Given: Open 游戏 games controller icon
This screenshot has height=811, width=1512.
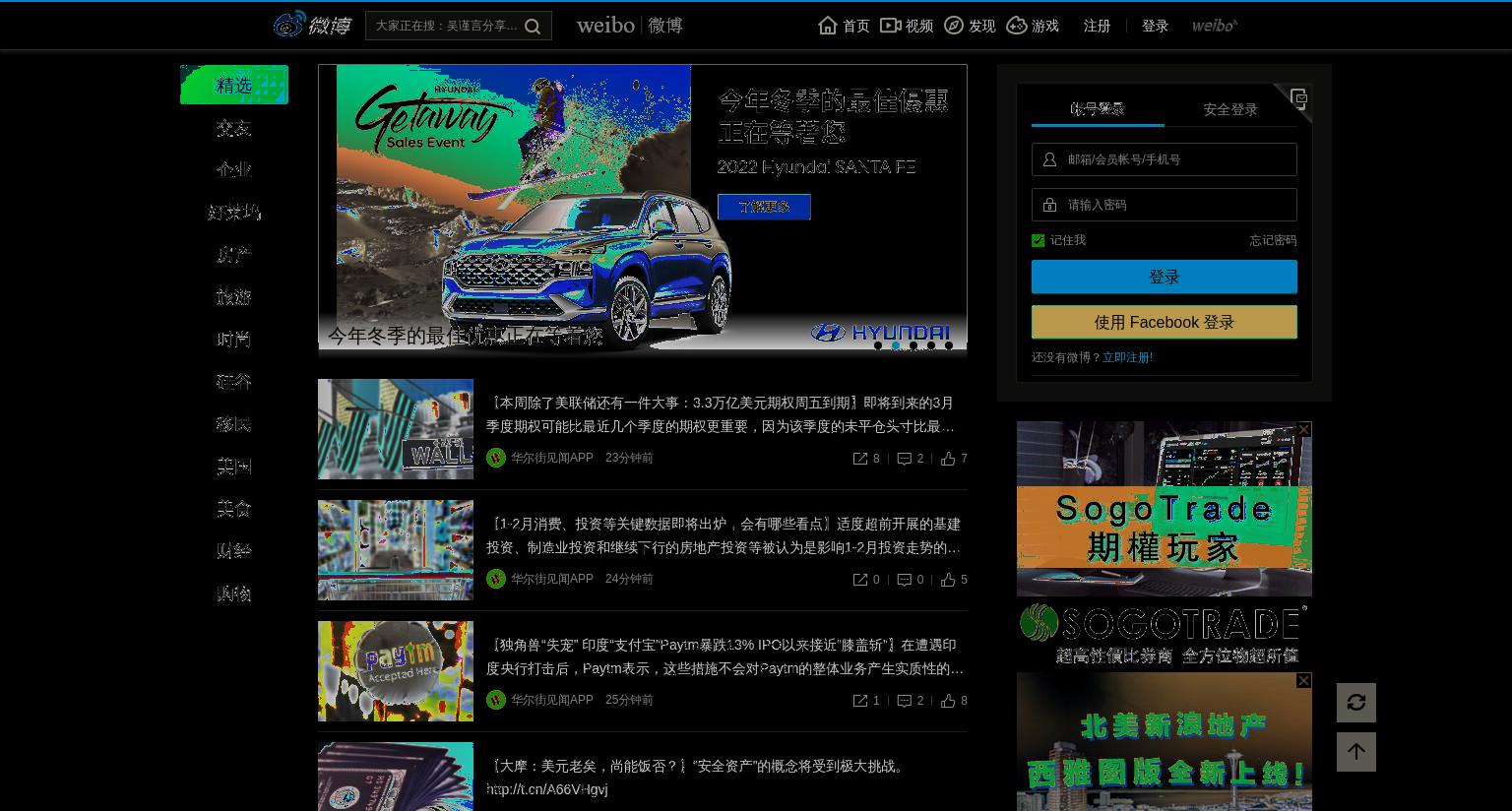Looking at the screenshot, I should pos(1017,26).
